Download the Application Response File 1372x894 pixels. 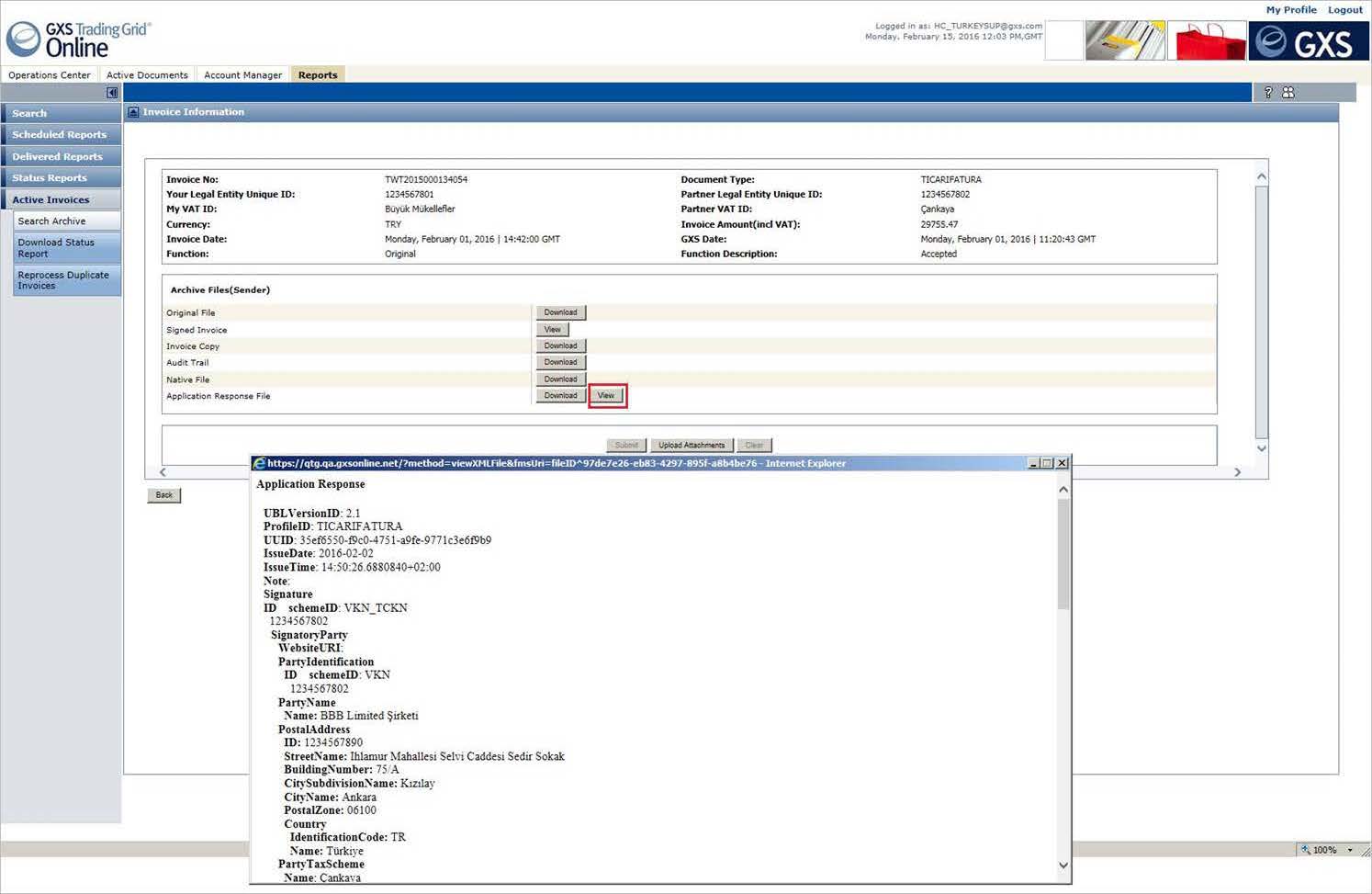point(560,396)
